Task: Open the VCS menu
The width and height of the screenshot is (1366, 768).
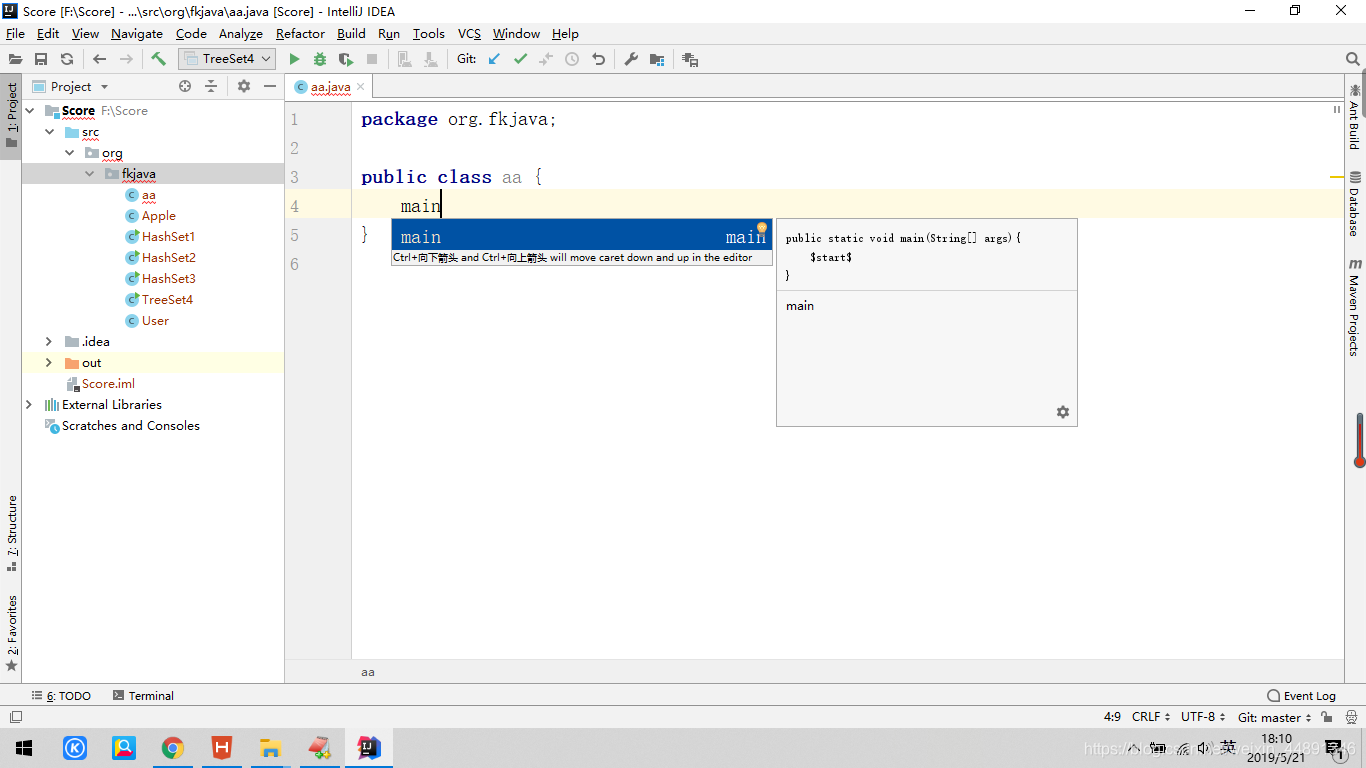Action: (x=469, y=33)
